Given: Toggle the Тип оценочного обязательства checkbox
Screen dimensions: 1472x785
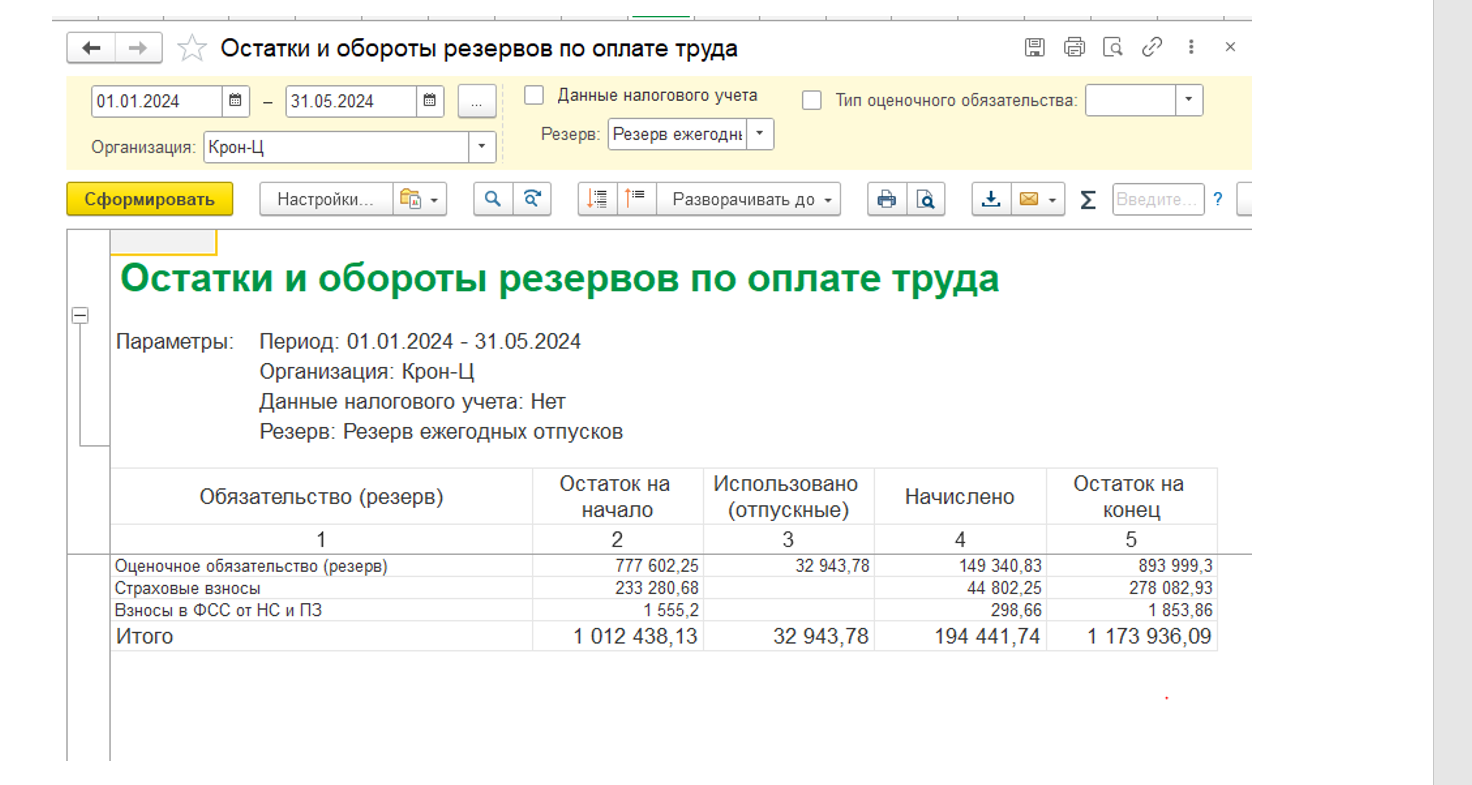Looking at the screenshot, I should pos(812,100).
